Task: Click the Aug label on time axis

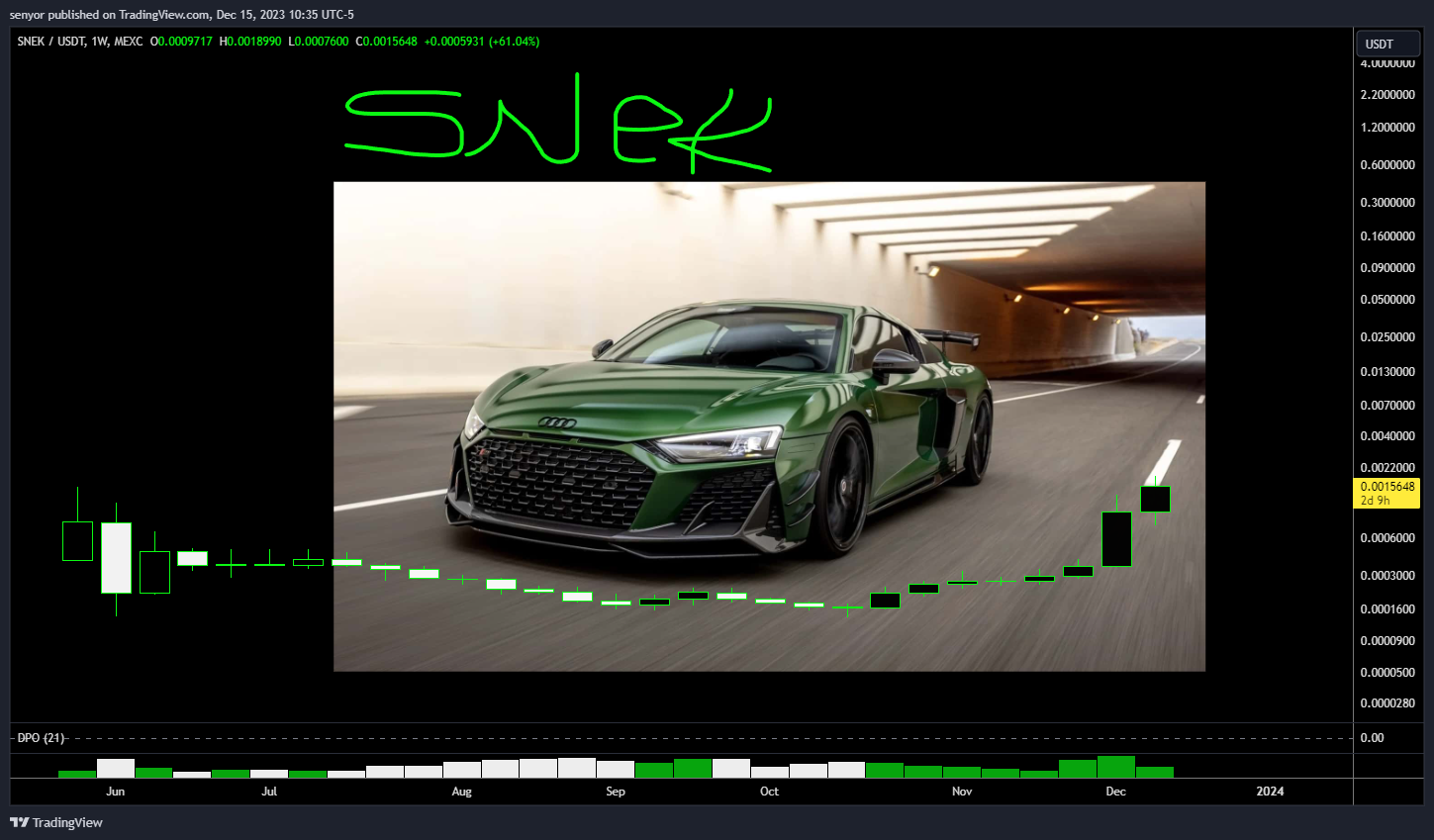Action: point(461,792)
